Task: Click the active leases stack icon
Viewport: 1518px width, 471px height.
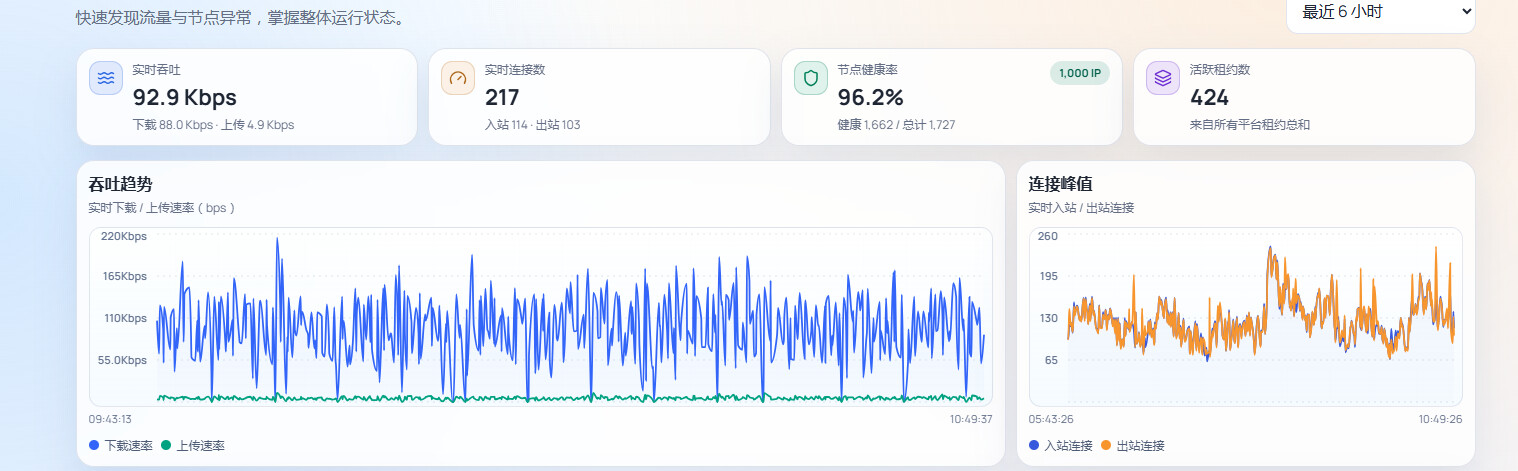Action: click(x=1163, y=78)
